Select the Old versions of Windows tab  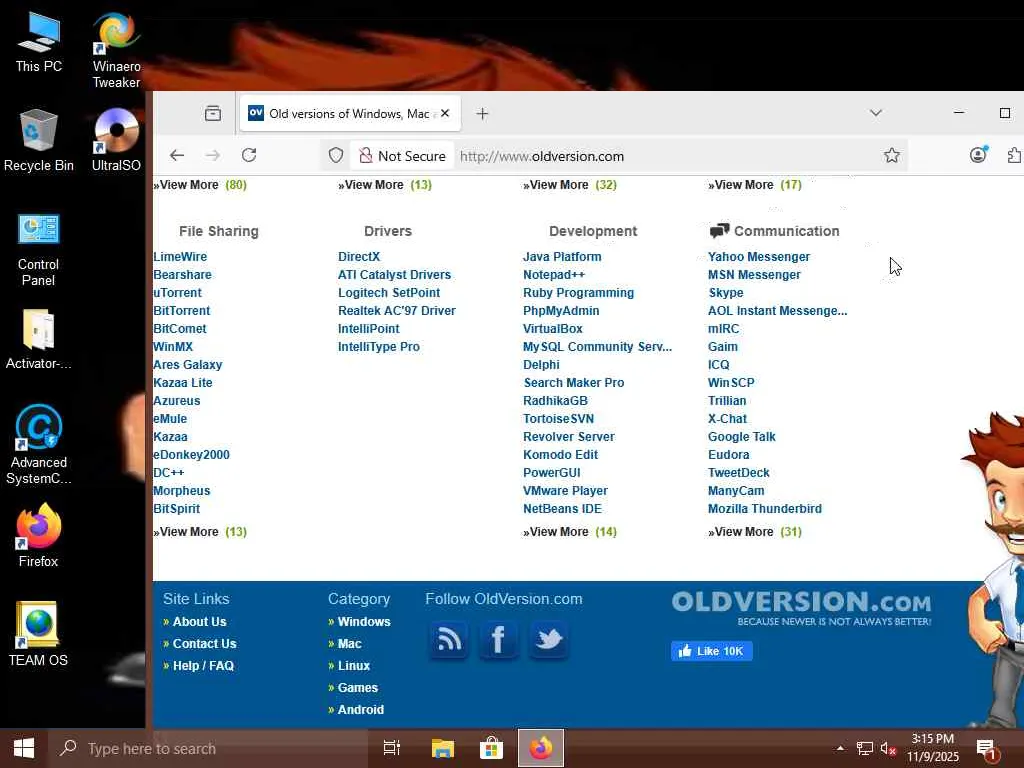click(351, 114)
